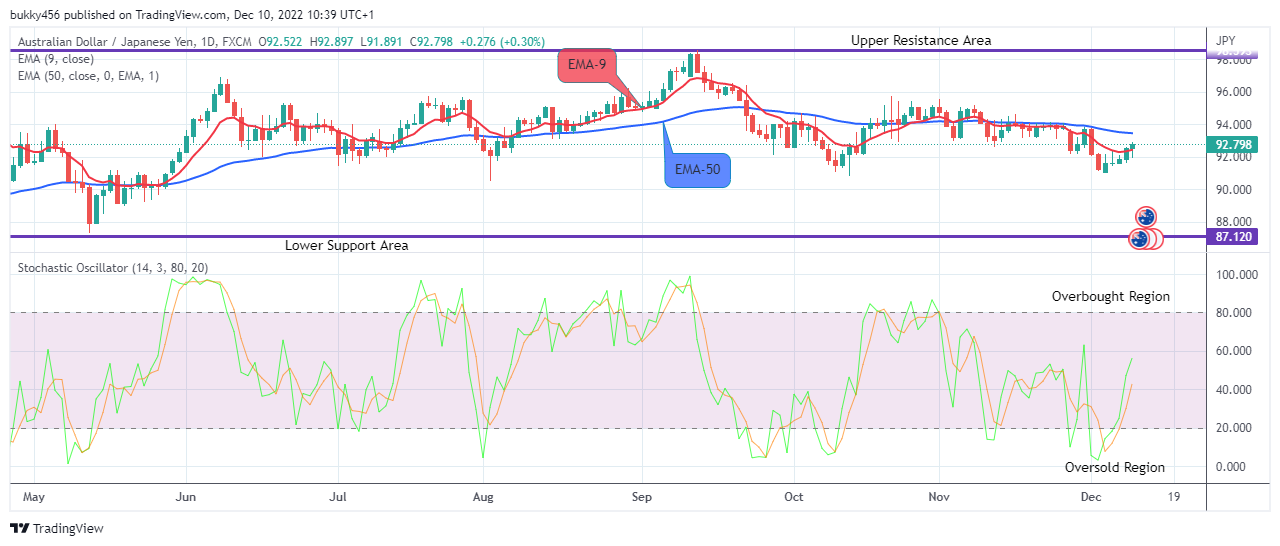
Task: Click the Upper Resistance Area text label
Action: pos(921,40)
